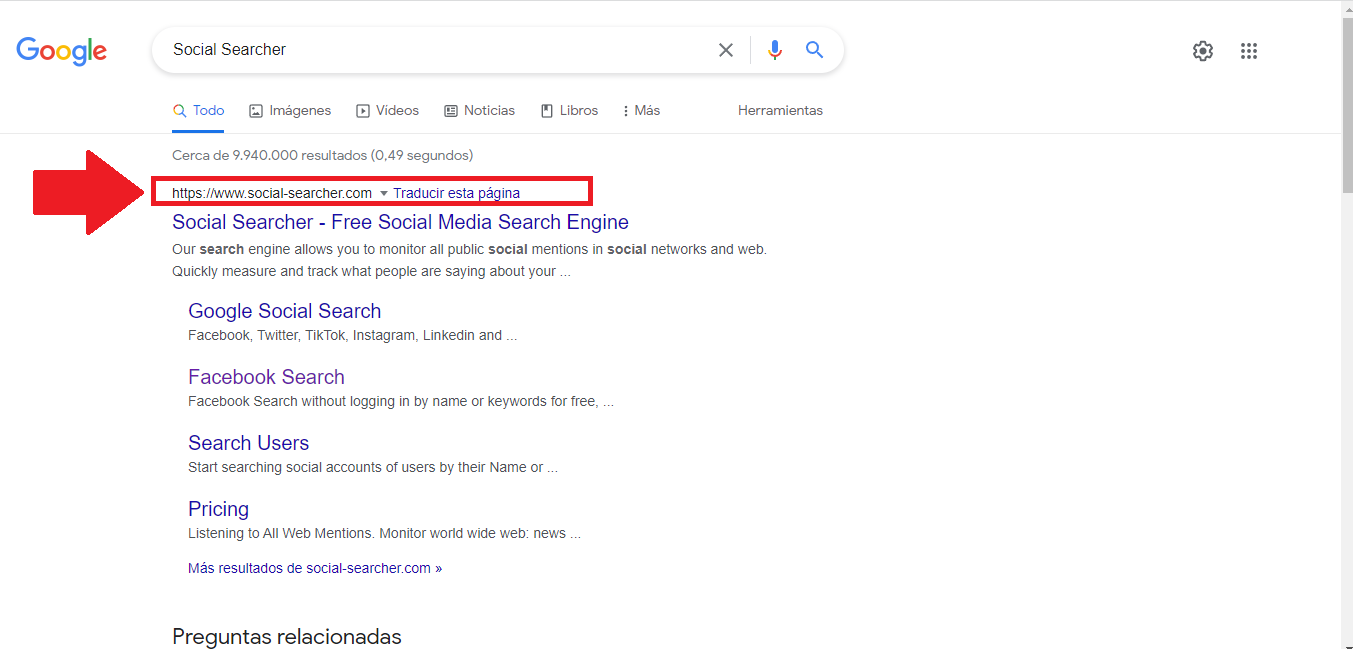
Task: Clear the search box with the X icon
Action: [726, 50]
